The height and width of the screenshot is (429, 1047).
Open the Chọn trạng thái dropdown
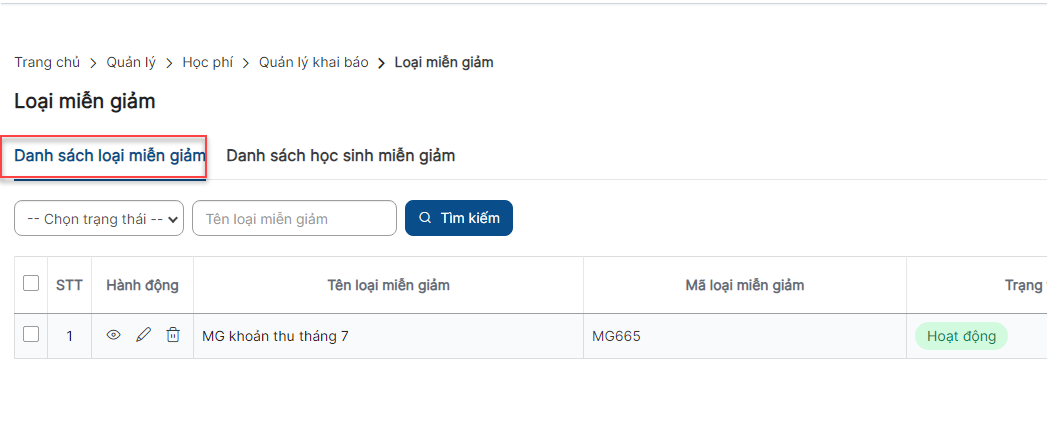point(99,218)
